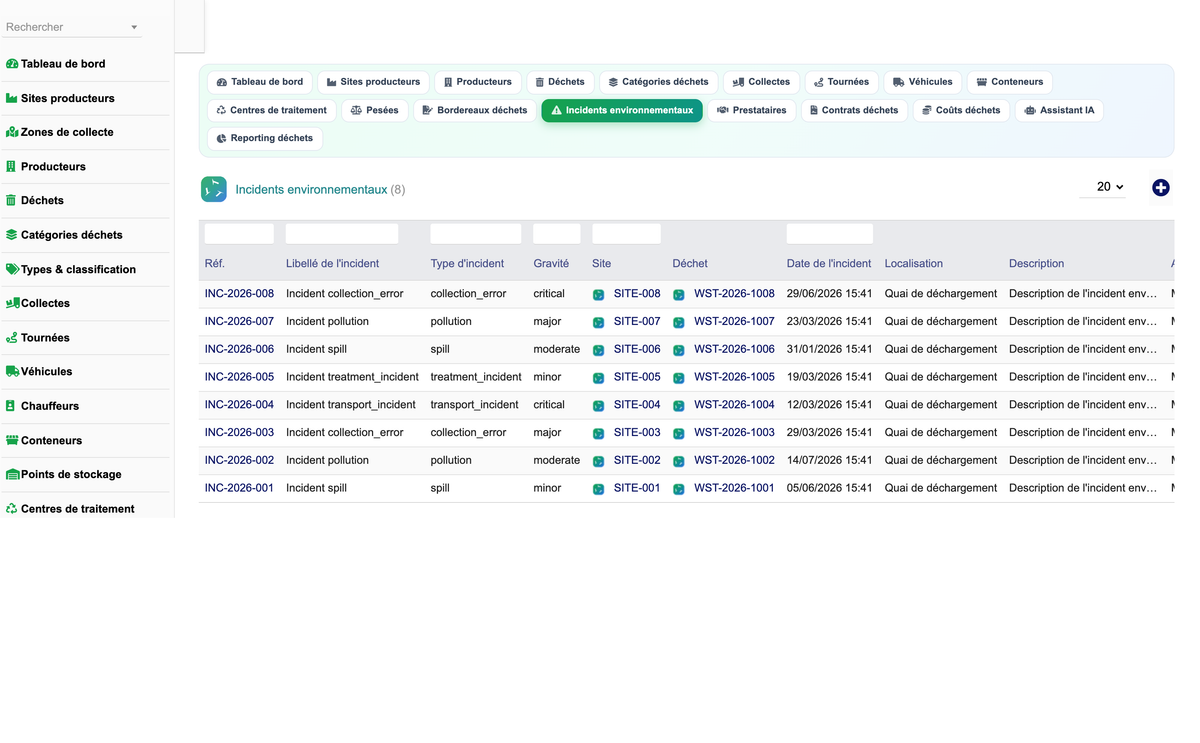Image resolution: width=1200 pixels, height=743 pixels.
Task: Click the site icon beside SITE-005
Action: click(599, 378)
